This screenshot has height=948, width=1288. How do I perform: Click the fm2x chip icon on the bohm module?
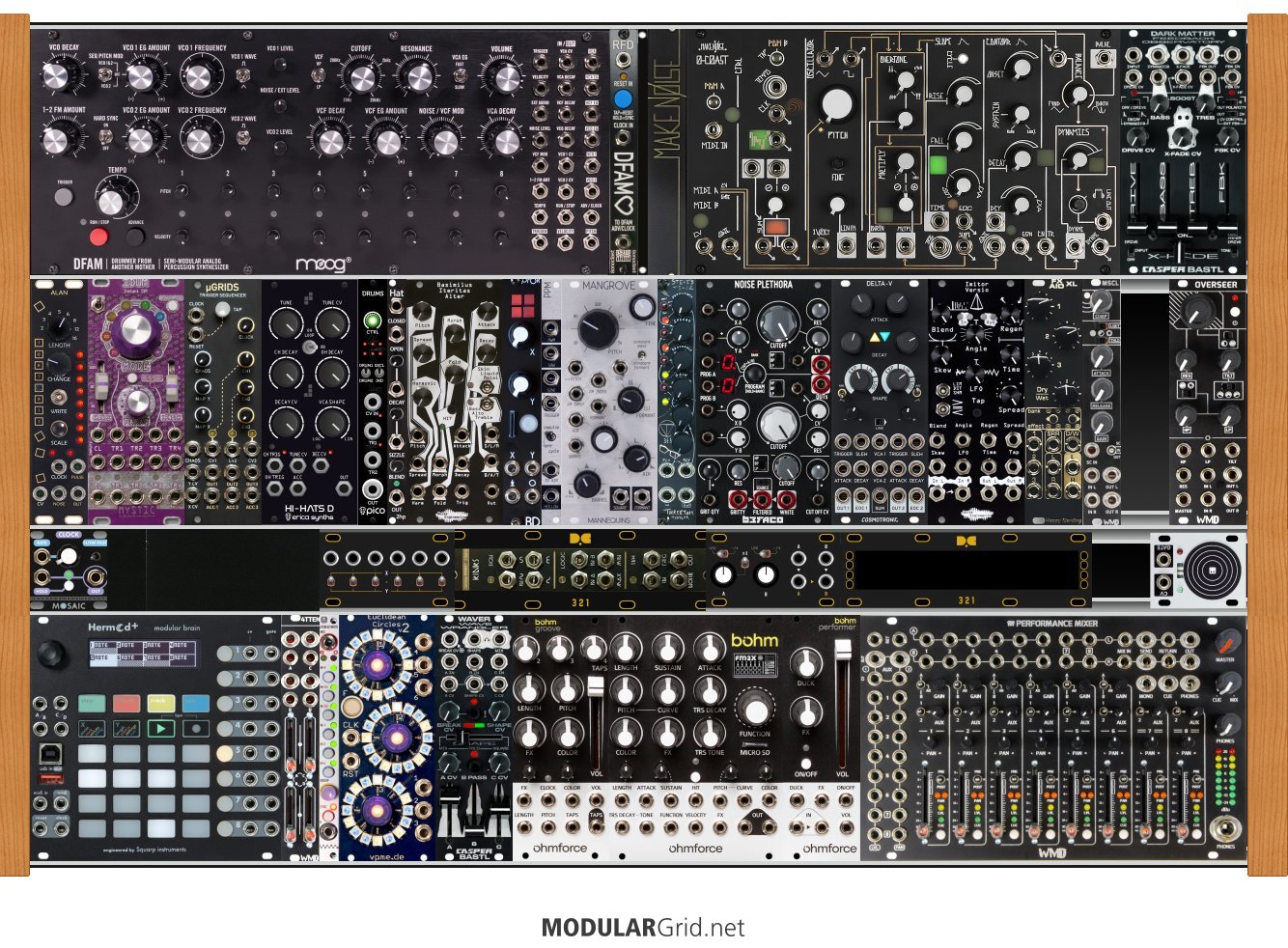755,667
